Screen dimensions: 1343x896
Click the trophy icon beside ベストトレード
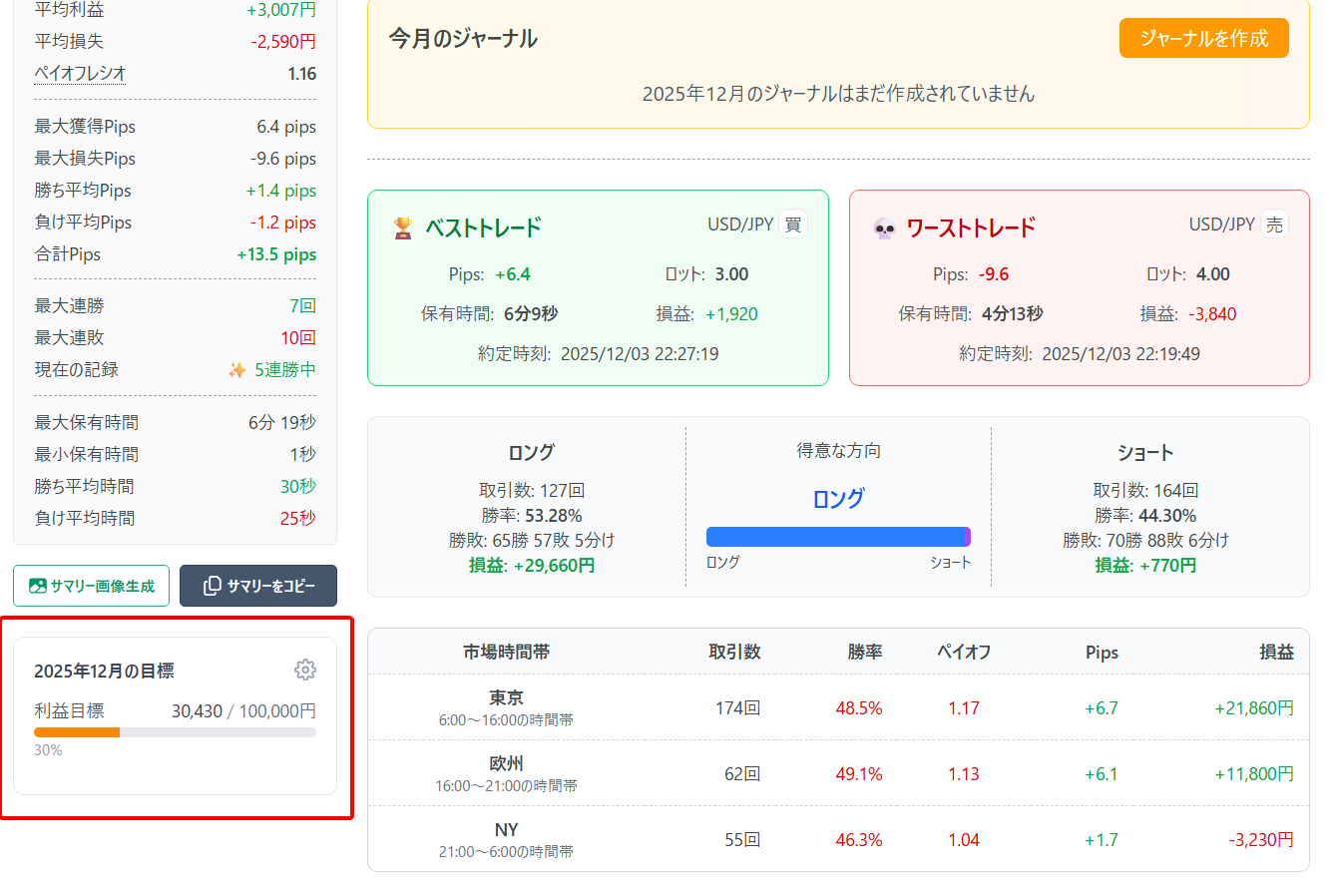(x=402, y=228)
